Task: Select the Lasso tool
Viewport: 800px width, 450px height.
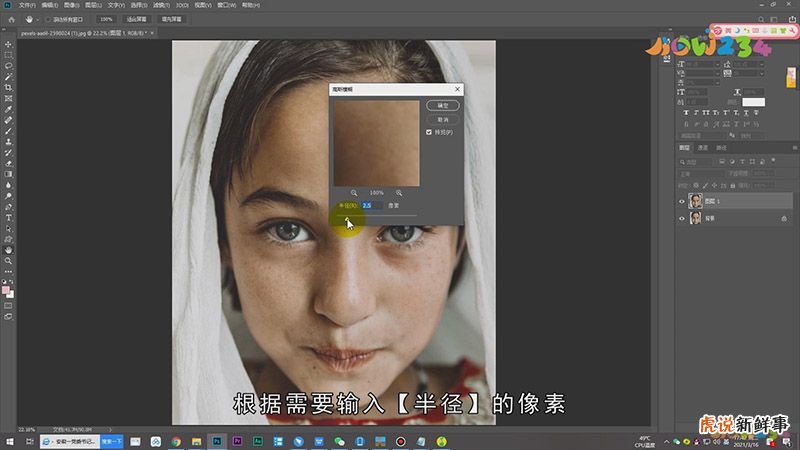Action: tap(9, 66)
